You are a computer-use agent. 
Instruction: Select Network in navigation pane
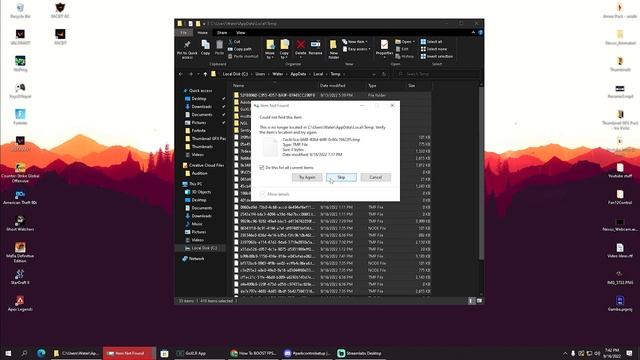coord(193,259)
